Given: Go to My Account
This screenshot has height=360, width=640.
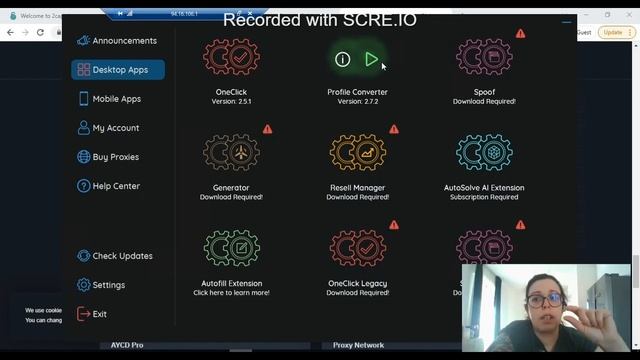Looking at the screenshot, I should coord(109,128).
